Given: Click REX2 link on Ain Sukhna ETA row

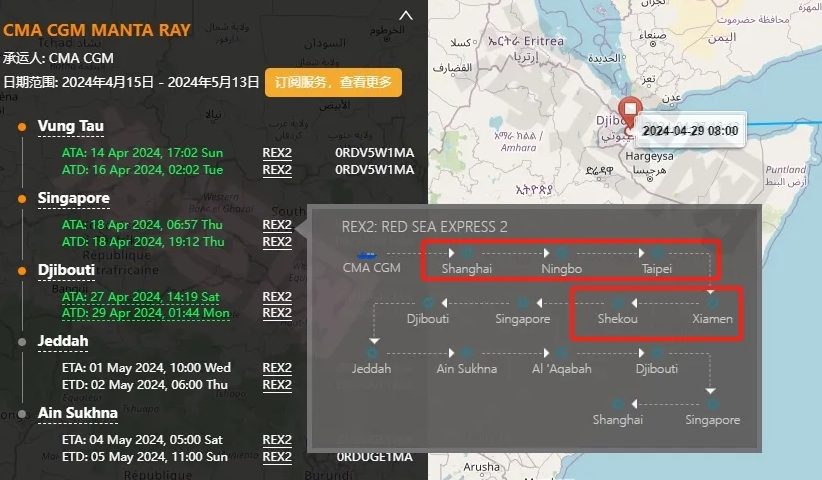Looking at the screenshot, I should tap(277, 440).
